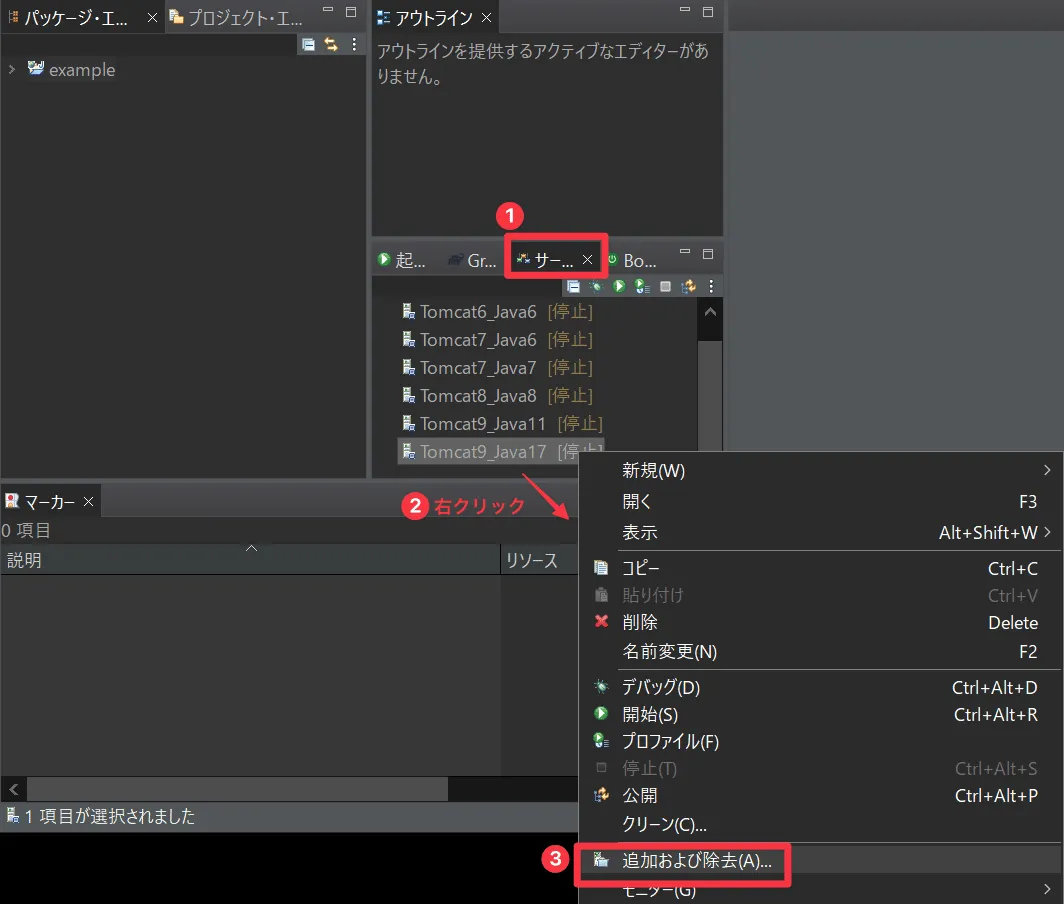Choose クリーン(C)... from the context menu
Image resolution: width=1064 pixels, height=904 pixels.
[821, 825]
